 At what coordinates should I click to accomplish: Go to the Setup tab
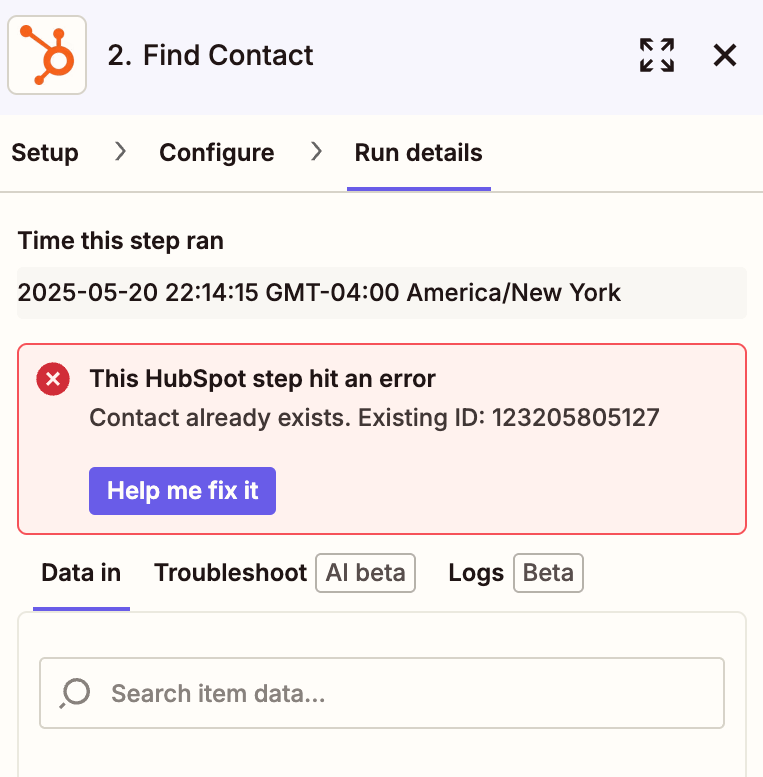click(45, 153)
